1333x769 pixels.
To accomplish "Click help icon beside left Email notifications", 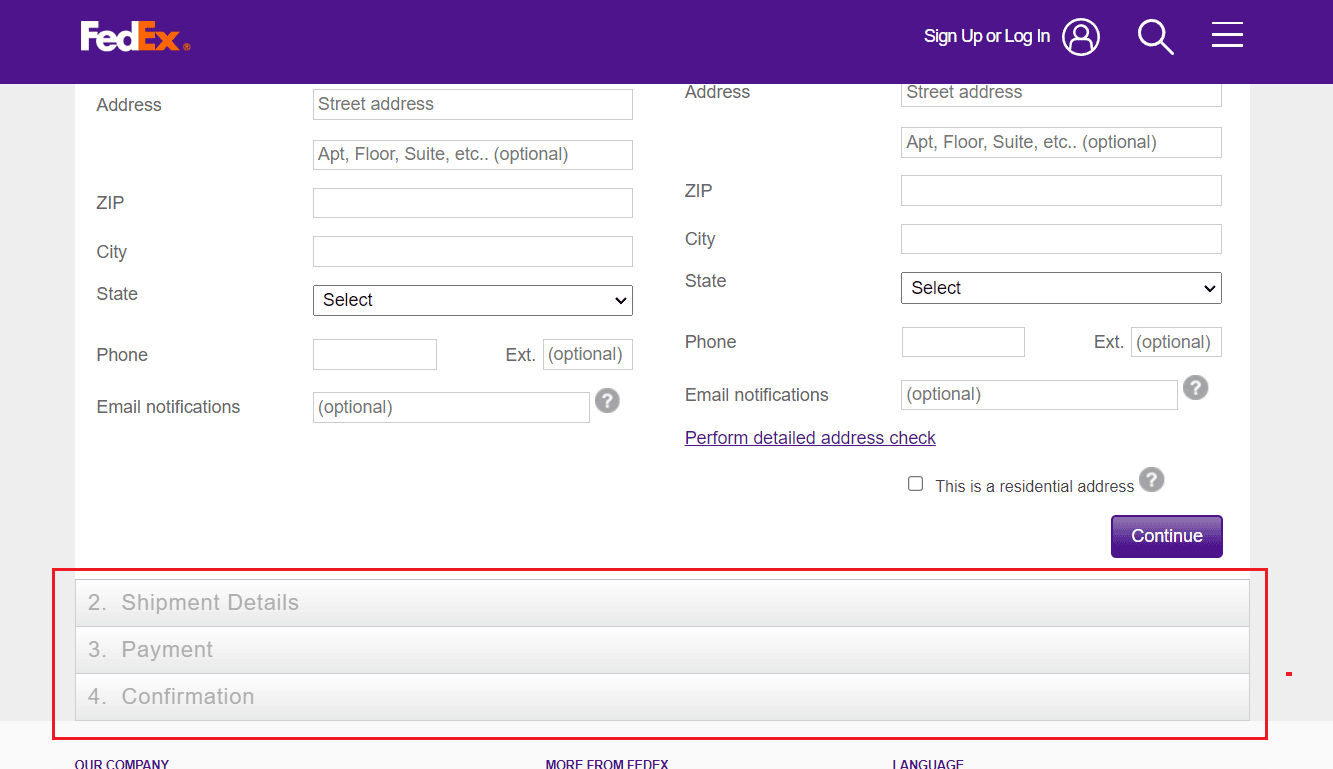I will [x=607, y=401].
